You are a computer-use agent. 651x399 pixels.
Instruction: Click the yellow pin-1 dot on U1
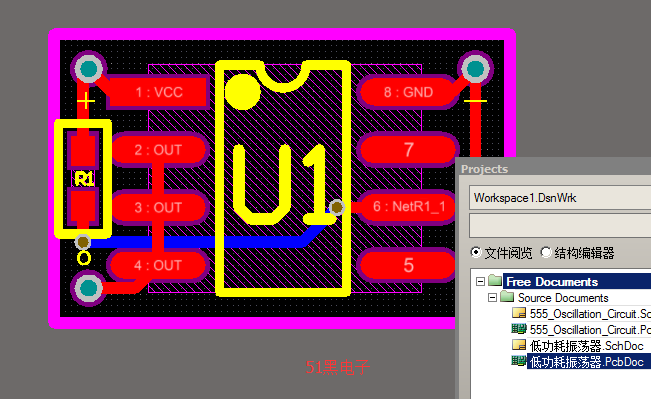[x=242, y=92]
